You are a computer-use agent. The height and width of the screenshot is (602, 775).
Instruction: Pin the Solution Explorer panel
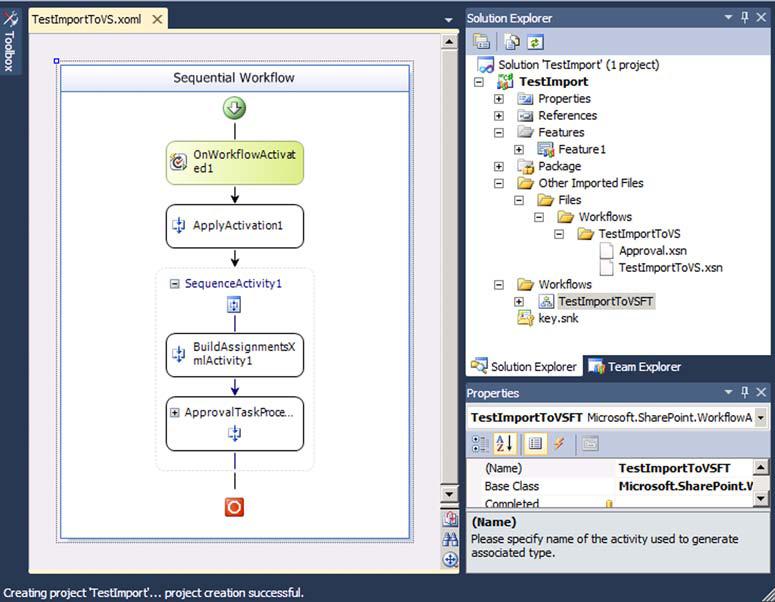pyautogui.click(x=745, y=18)
